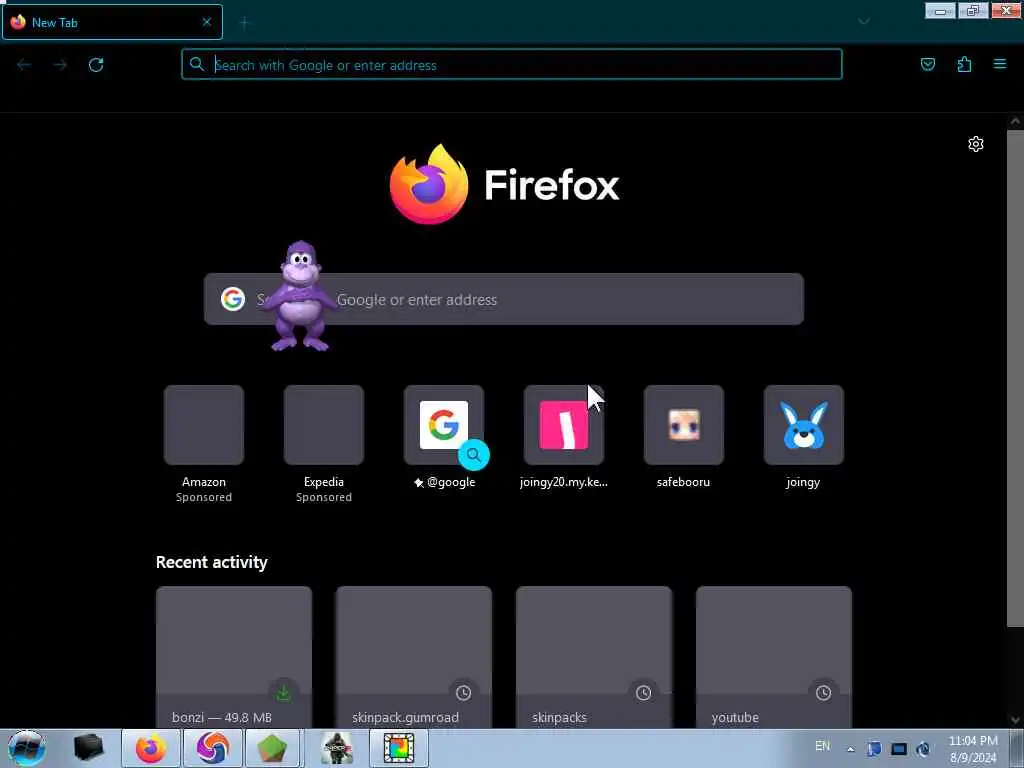Click the large Firefox logo
Viewport: 1024px width, 768px height.
coord(428,184)
